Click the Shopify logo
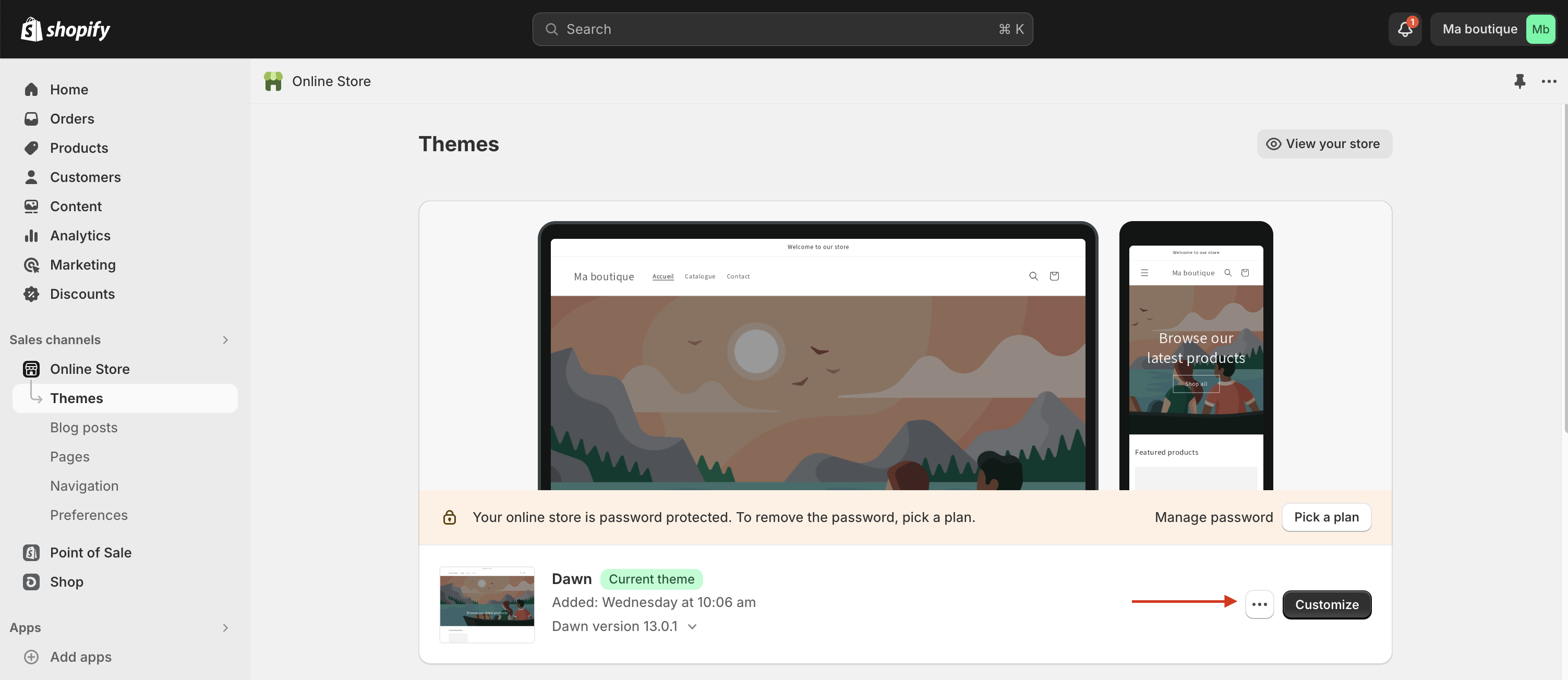The height and width of the screenshot is (680, 1568). coord(66,29)
